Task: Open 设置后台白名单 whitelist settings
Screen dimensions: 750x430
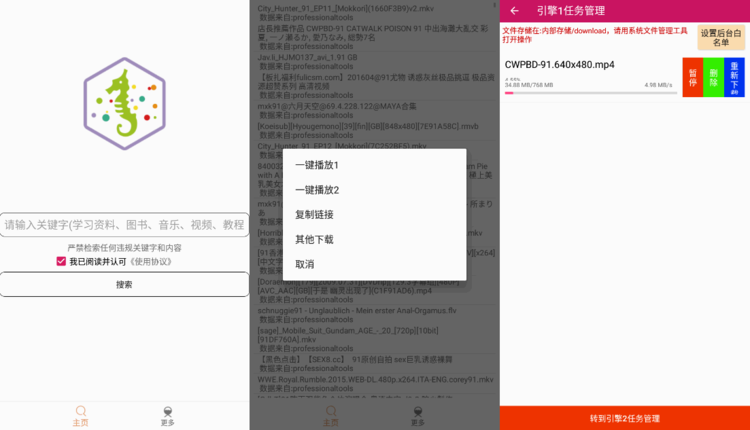Action: pyautogui.click(x=721, y=38)
